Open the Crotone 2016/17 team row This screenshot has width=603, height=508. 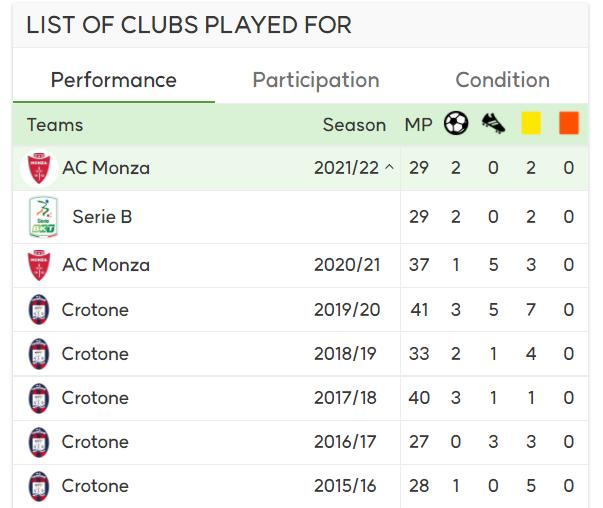(x=300, y=442)
